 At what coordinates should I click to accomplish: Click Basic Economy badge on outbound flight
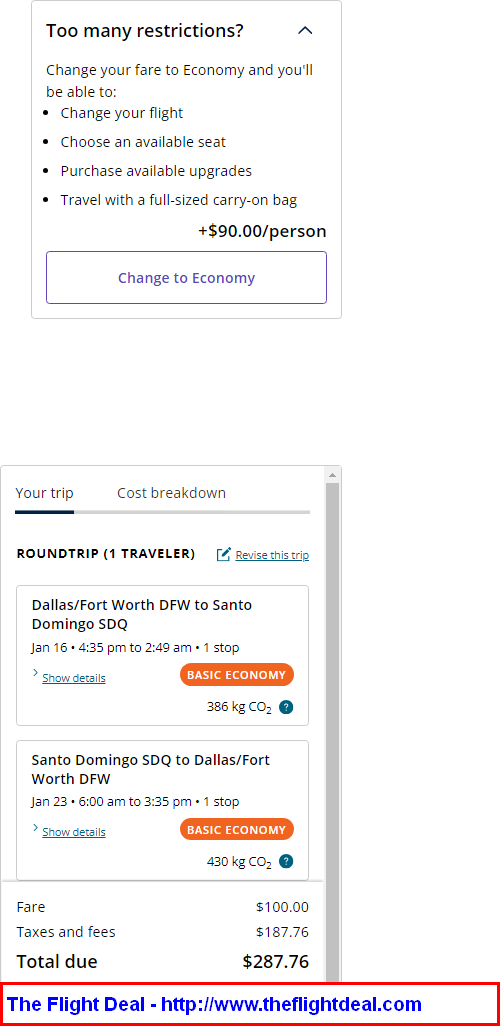(x=237, y=675)
